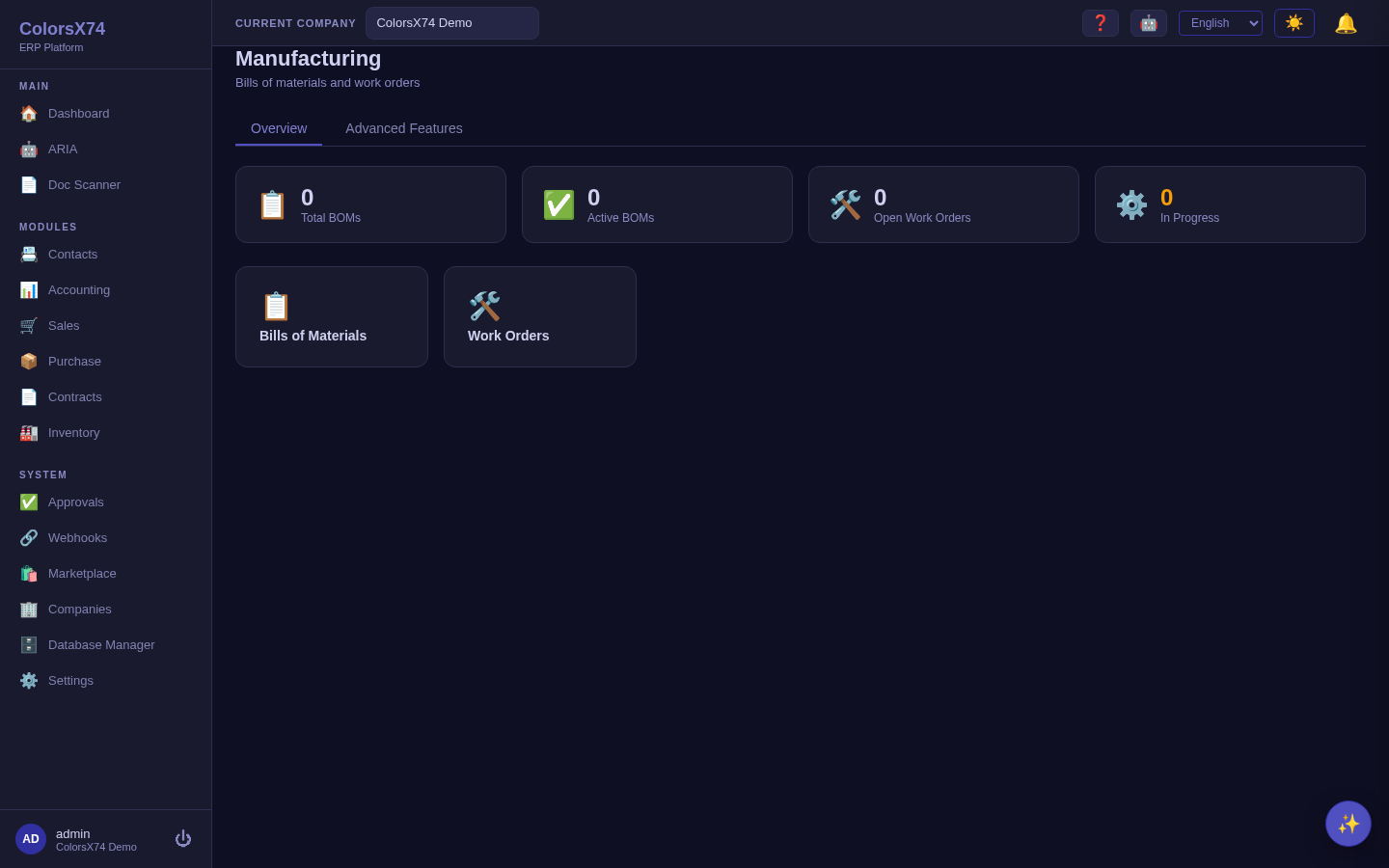Click the sparkle AI floating button
Viewport: 1389px width, 868px height.
1348,824
